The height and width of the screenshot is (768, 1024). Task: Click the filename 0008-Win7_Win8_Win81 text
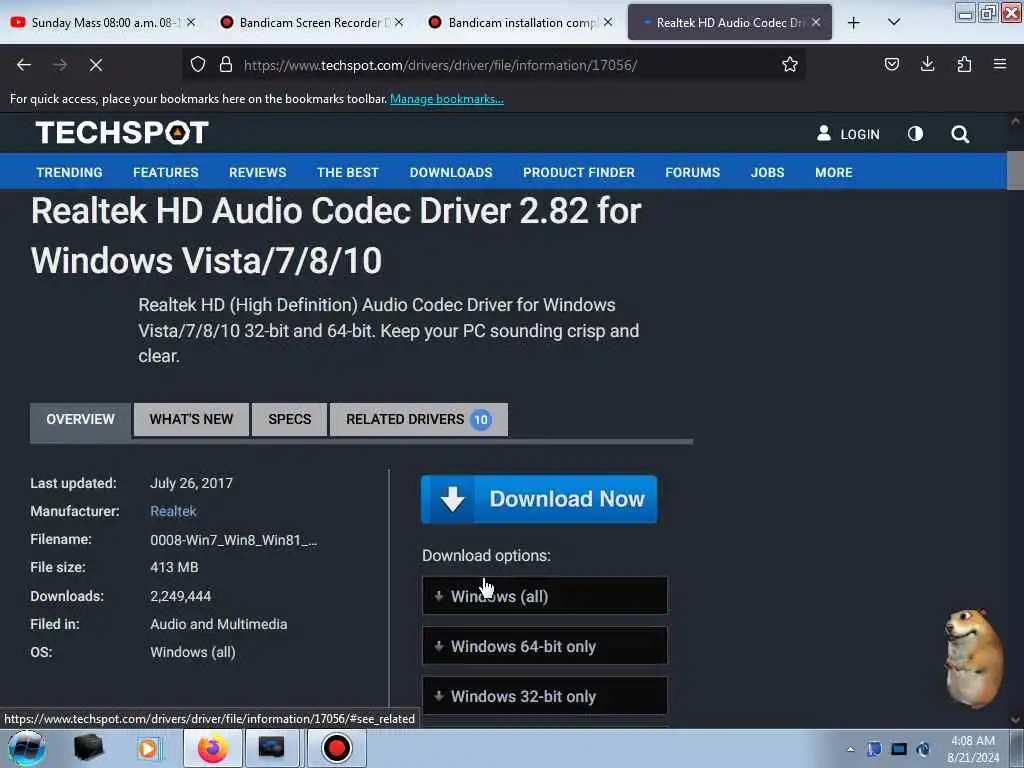coord(234,540)
